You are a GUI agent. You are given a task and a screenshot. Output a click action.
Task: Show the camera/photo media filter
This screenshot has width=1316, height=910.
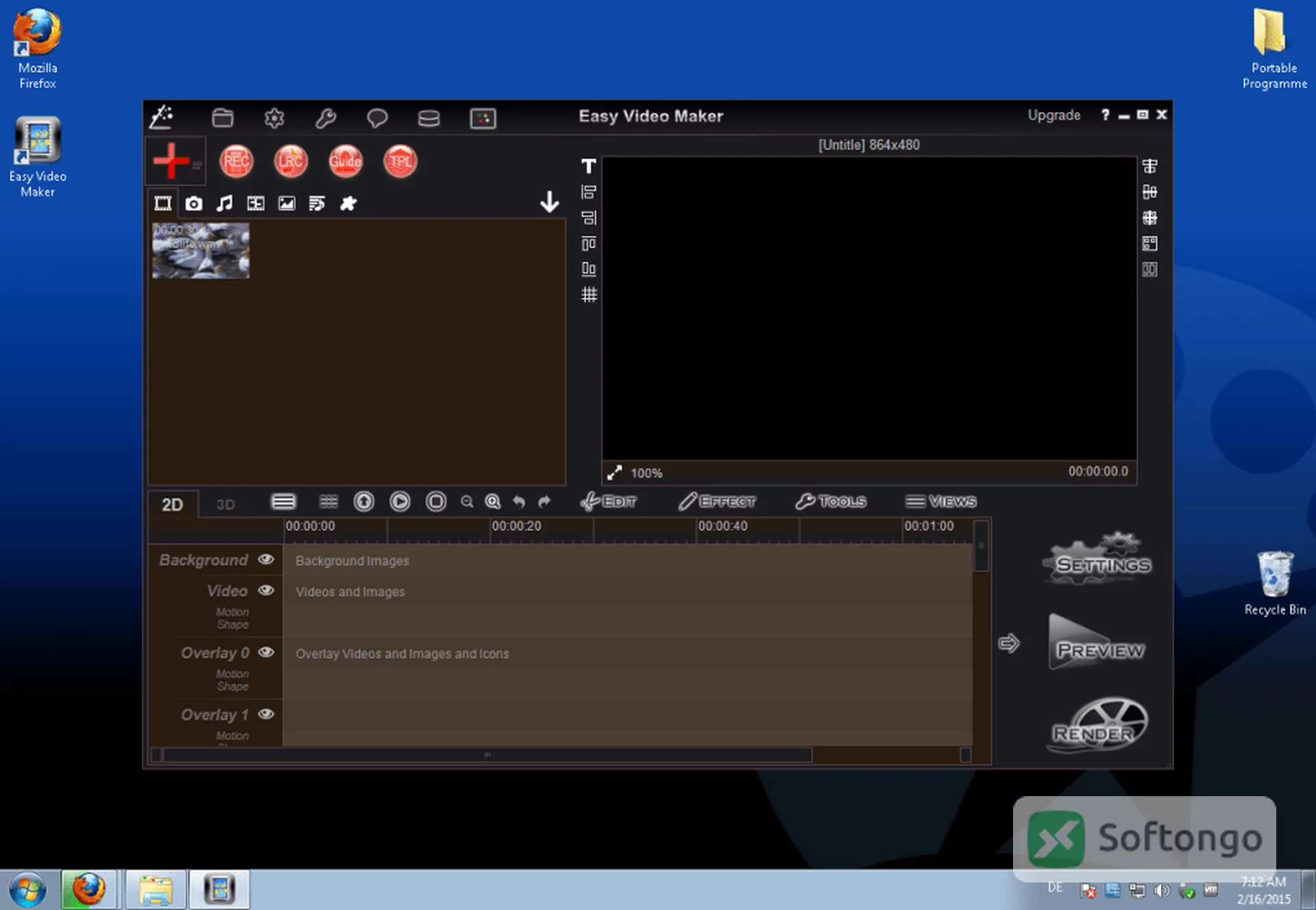(x=194, y=203)
